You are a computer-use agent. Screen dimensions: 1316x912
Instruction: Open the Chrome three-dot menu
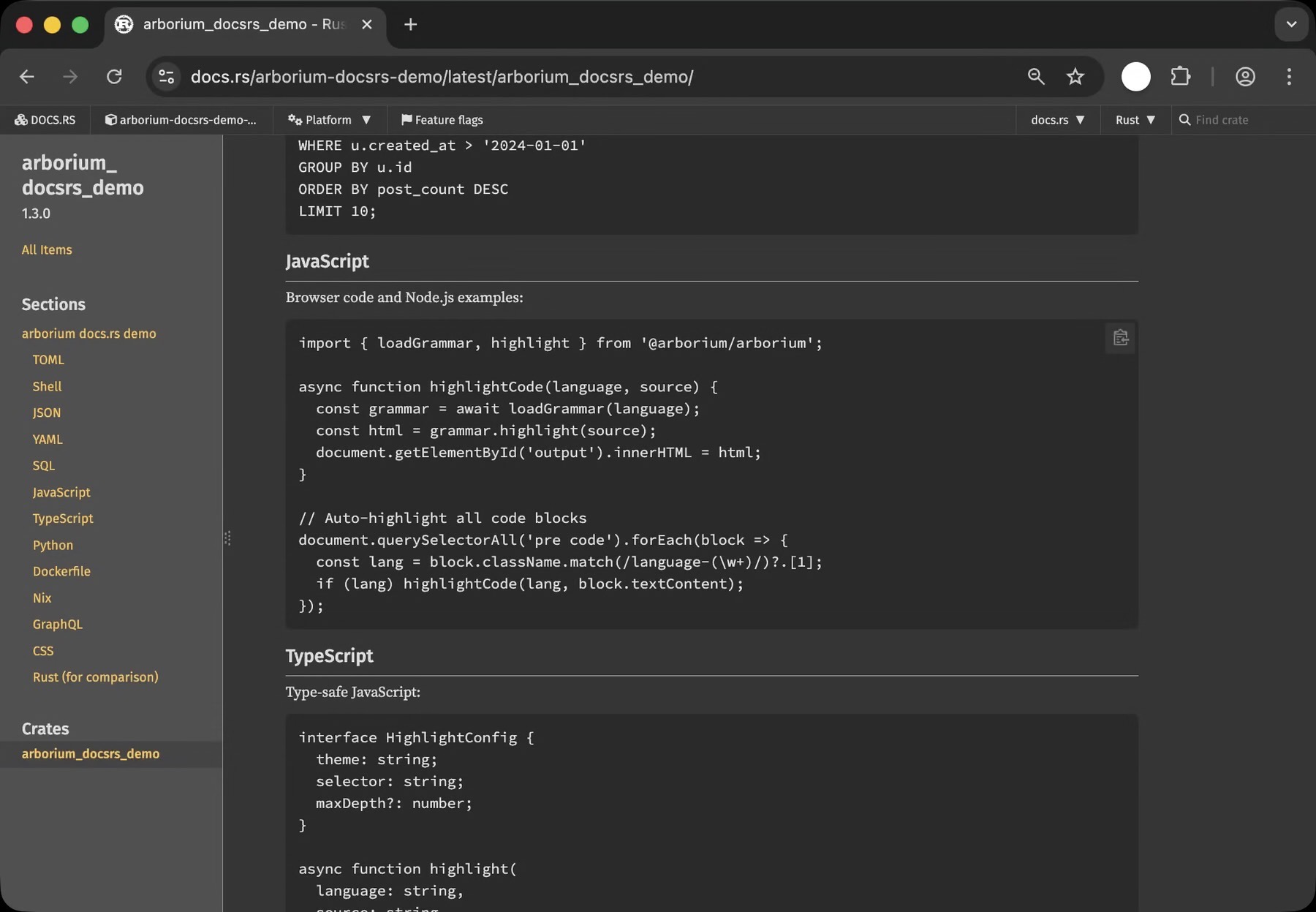pyautogui.click(x=1288, y=77)
